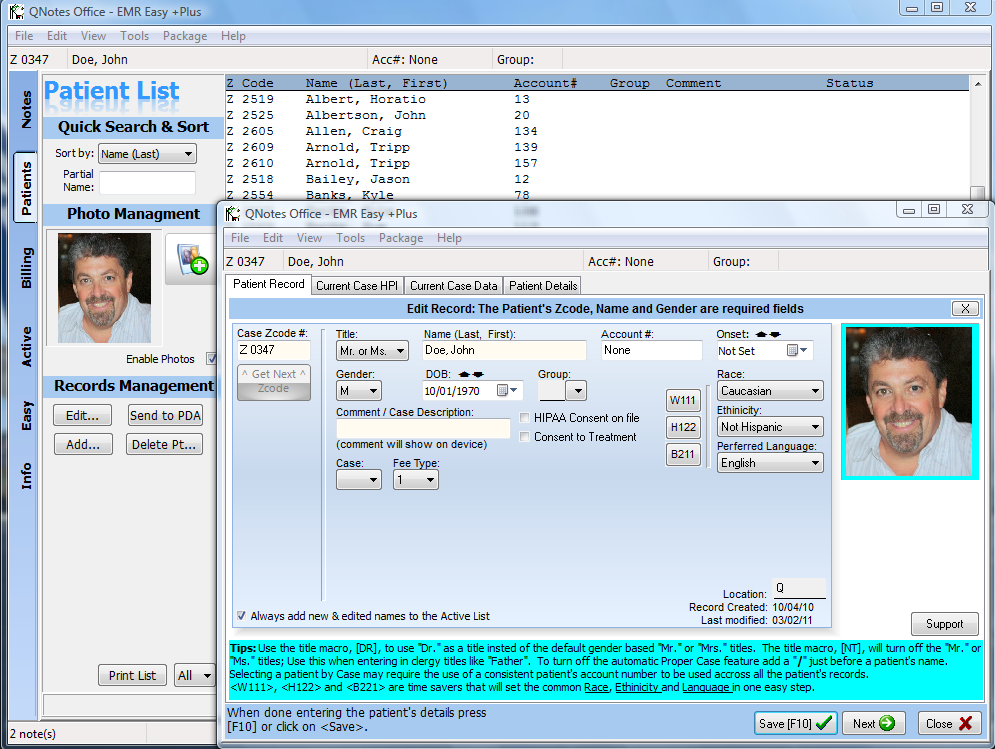Open the Case dropdown
The height and width of the screenshot is (749, 995).
click(359, 479)
